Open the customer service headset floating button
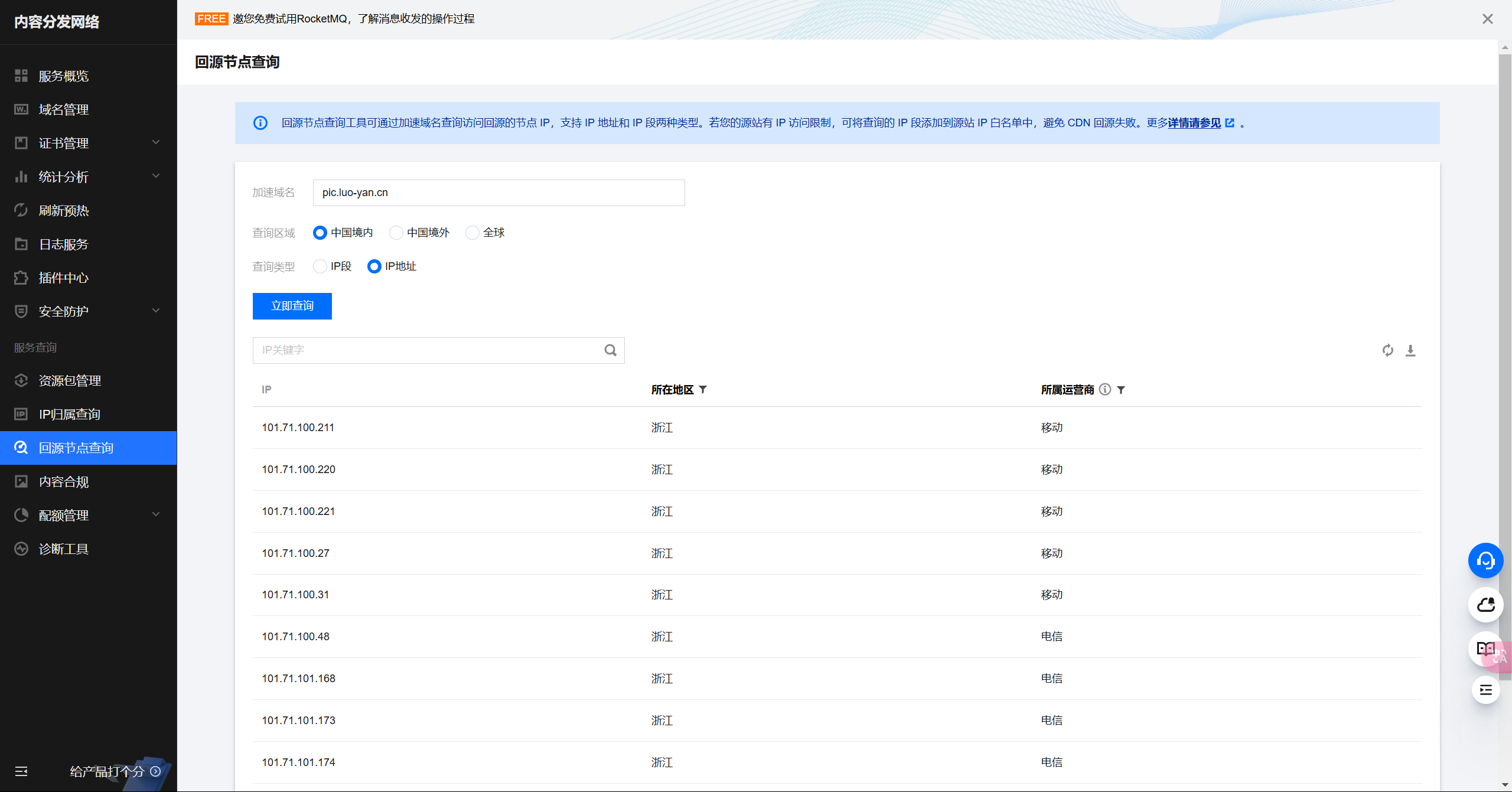Viewport: 1512px width, 792px height. [1485, 560]
